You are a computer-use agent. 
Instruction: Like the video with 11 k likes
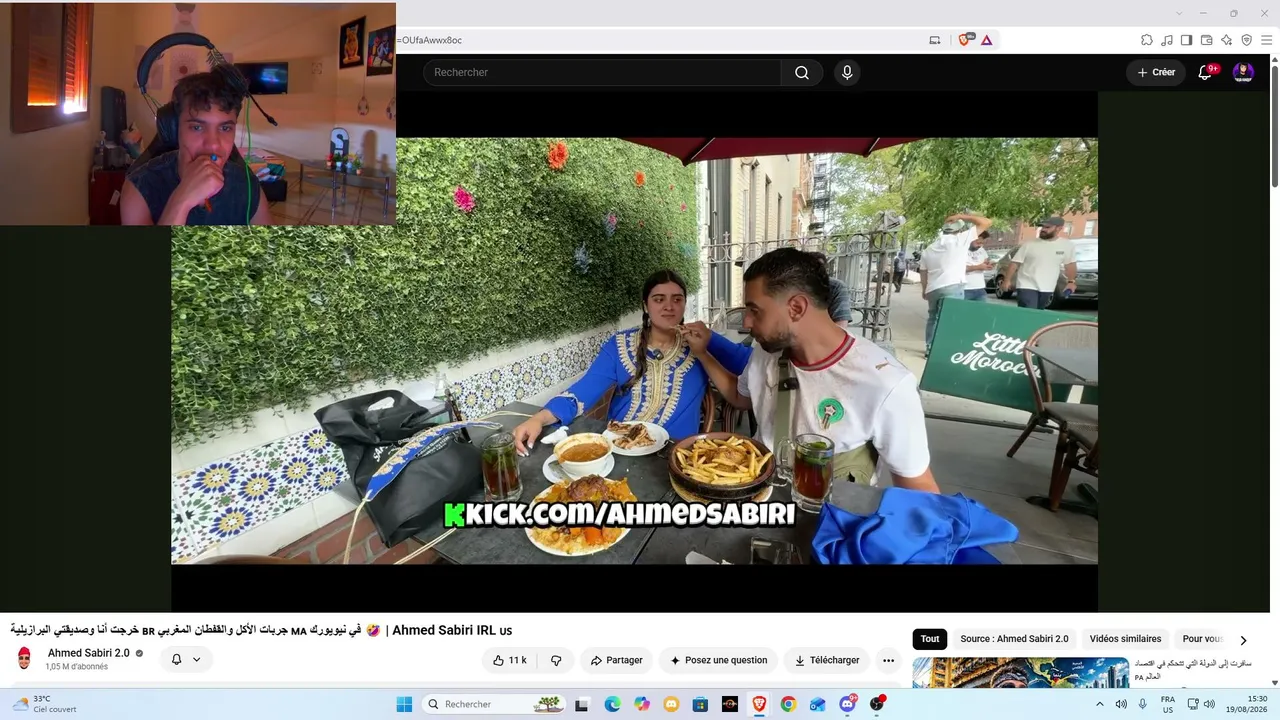[510, 660]
